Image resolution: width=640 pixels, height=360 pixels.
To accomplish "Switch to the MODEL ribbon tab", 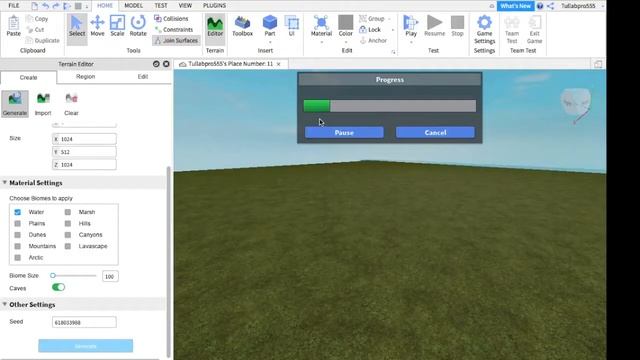I will pos(133,6).
